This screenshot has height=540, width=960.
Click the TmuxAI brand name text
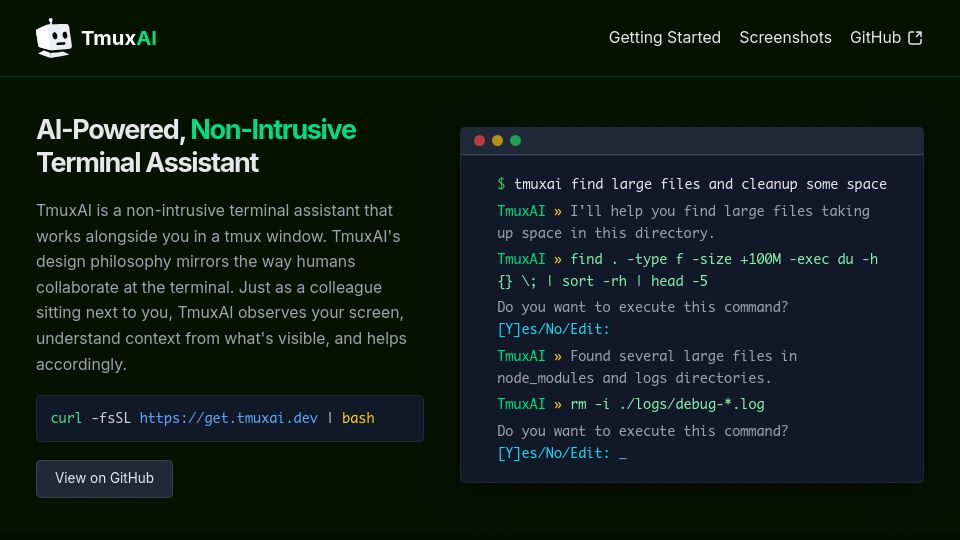119,38
